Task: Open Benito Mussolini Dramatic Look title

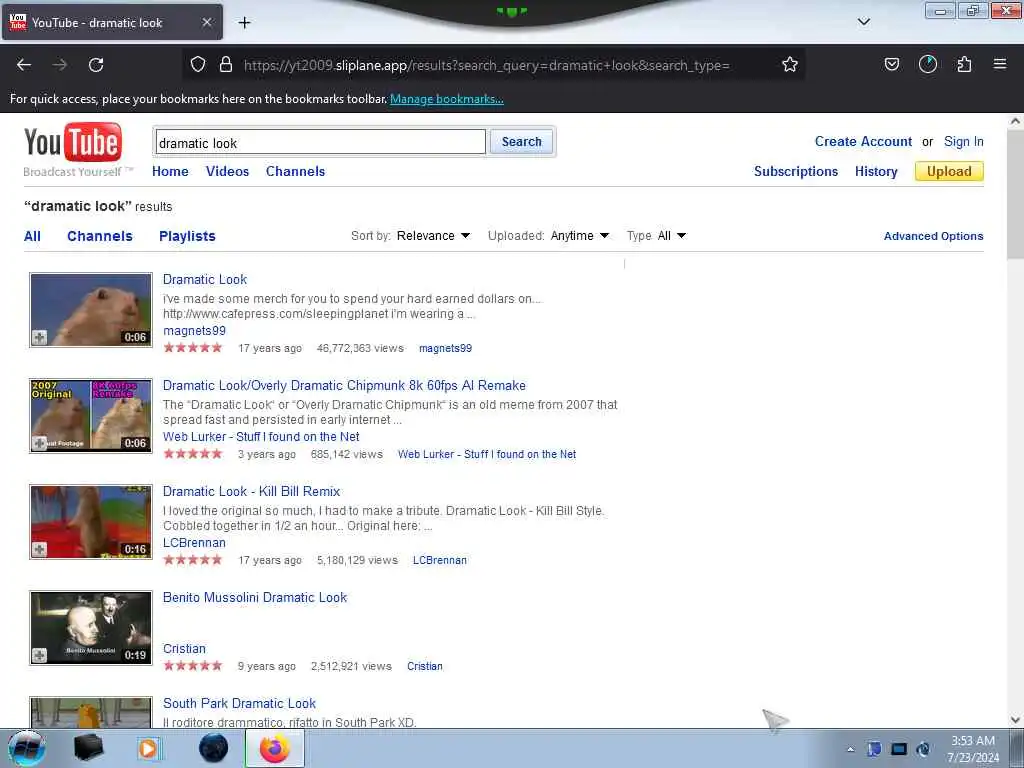Action: point(255,598)
